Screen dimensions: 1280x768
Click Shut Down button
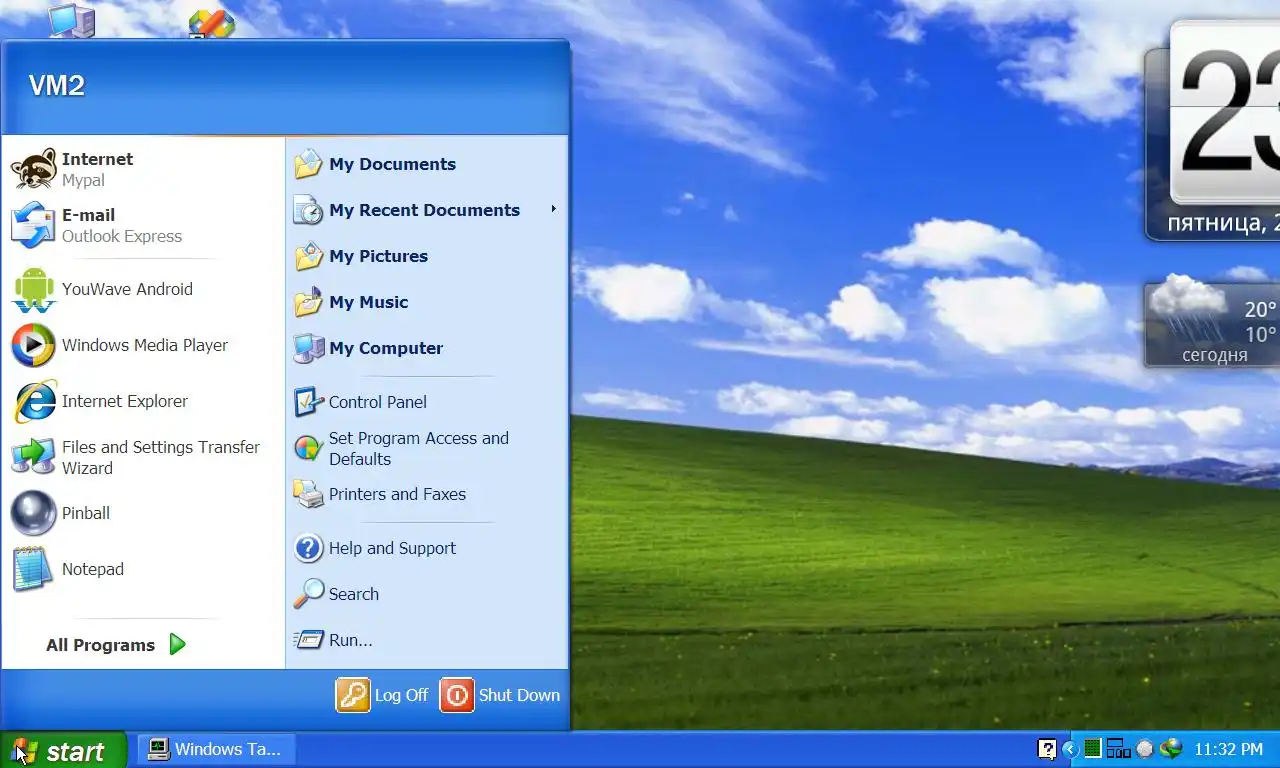[x=501, y=695]
